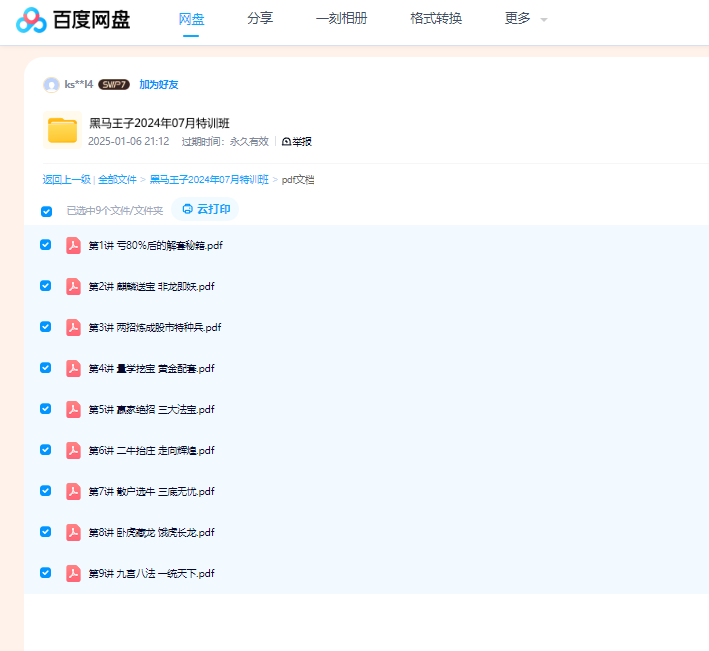Switch to the 网盘 tab
The height and width of the screenshot is (651, 709).
(191, 19)
